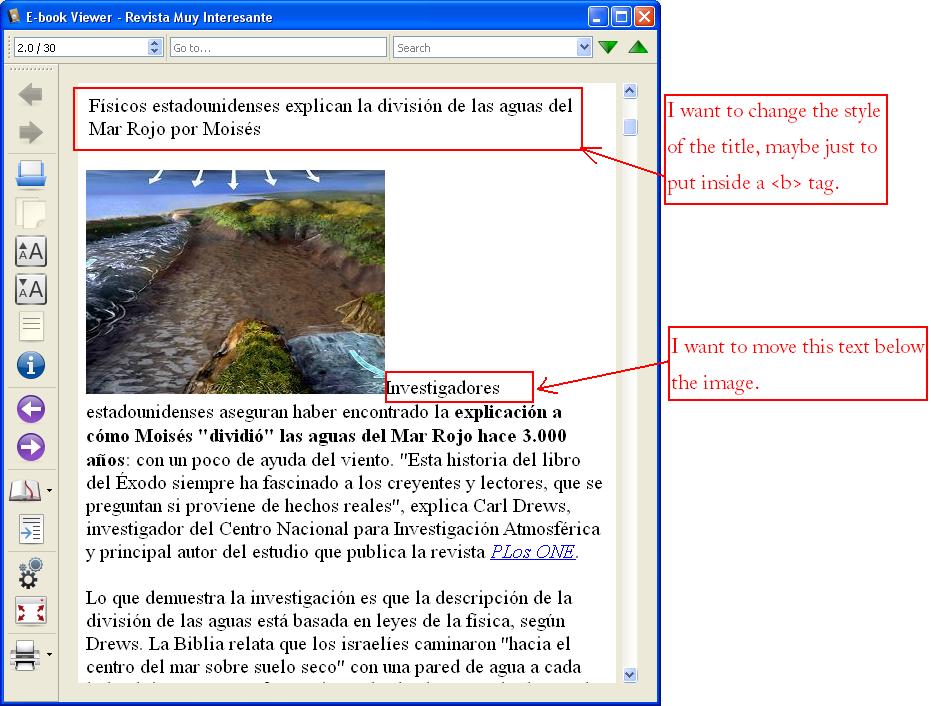
Task: Open the print options dropdown arrow
Action: tap(49, 654)
